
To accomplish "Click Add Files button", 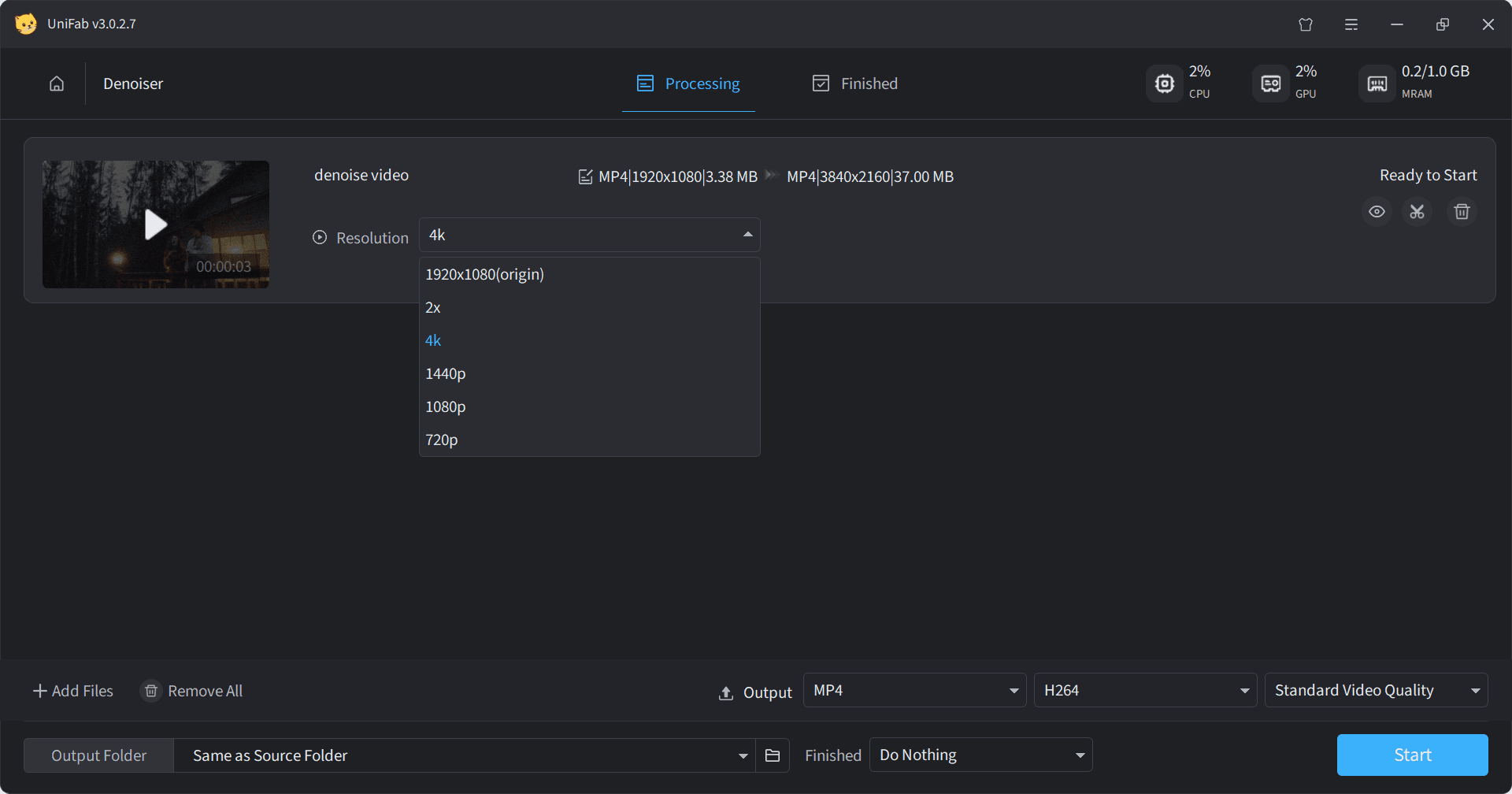I will pos(73,691).
